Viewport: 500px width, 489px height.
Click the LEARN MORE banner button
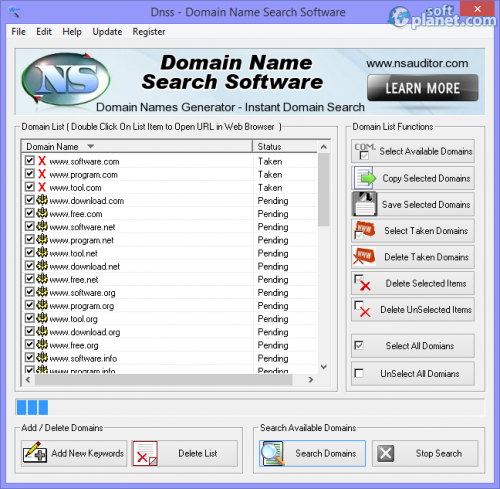click(423, 88)
